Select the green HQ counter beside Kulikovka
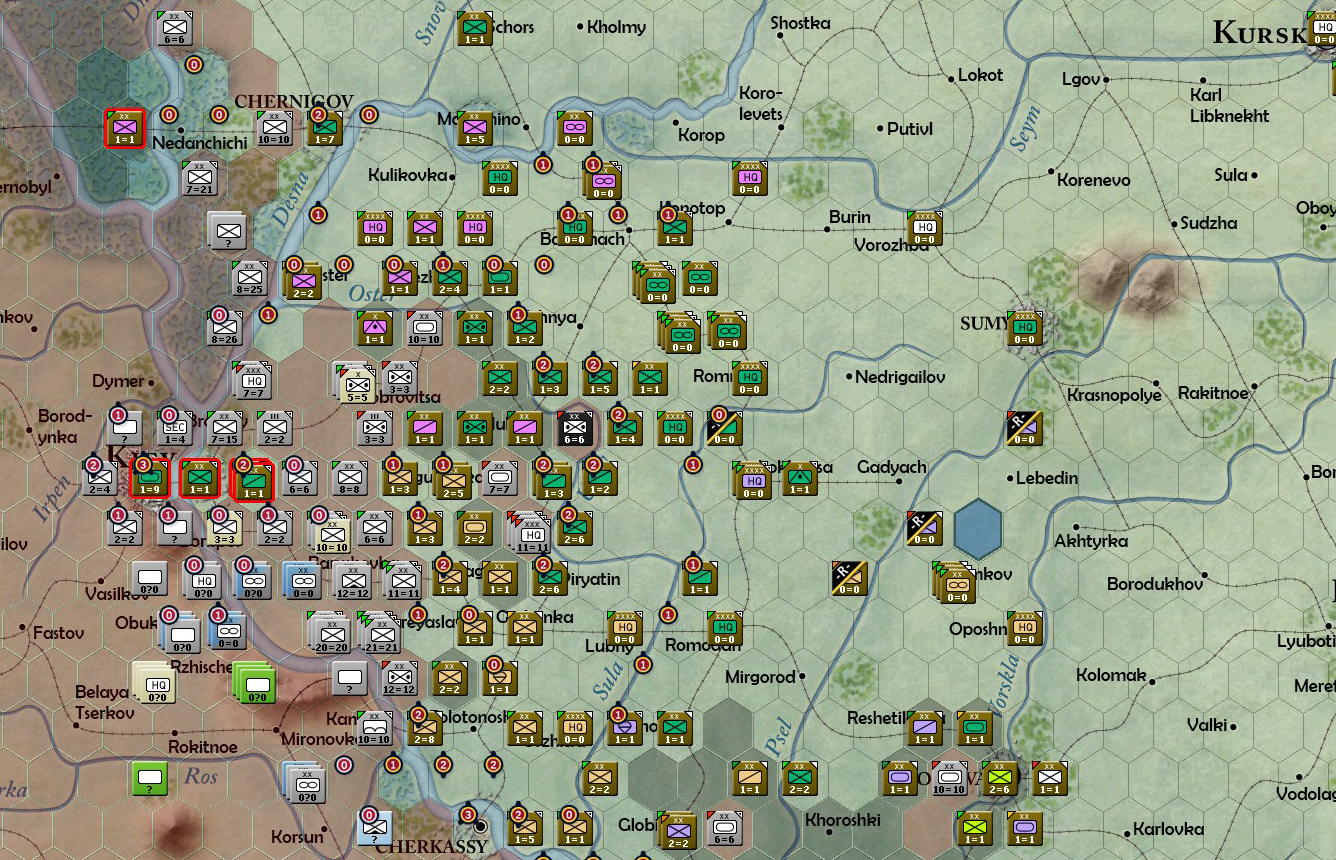Viewport: 1336px width, 860px height. [x=500, y=179]
